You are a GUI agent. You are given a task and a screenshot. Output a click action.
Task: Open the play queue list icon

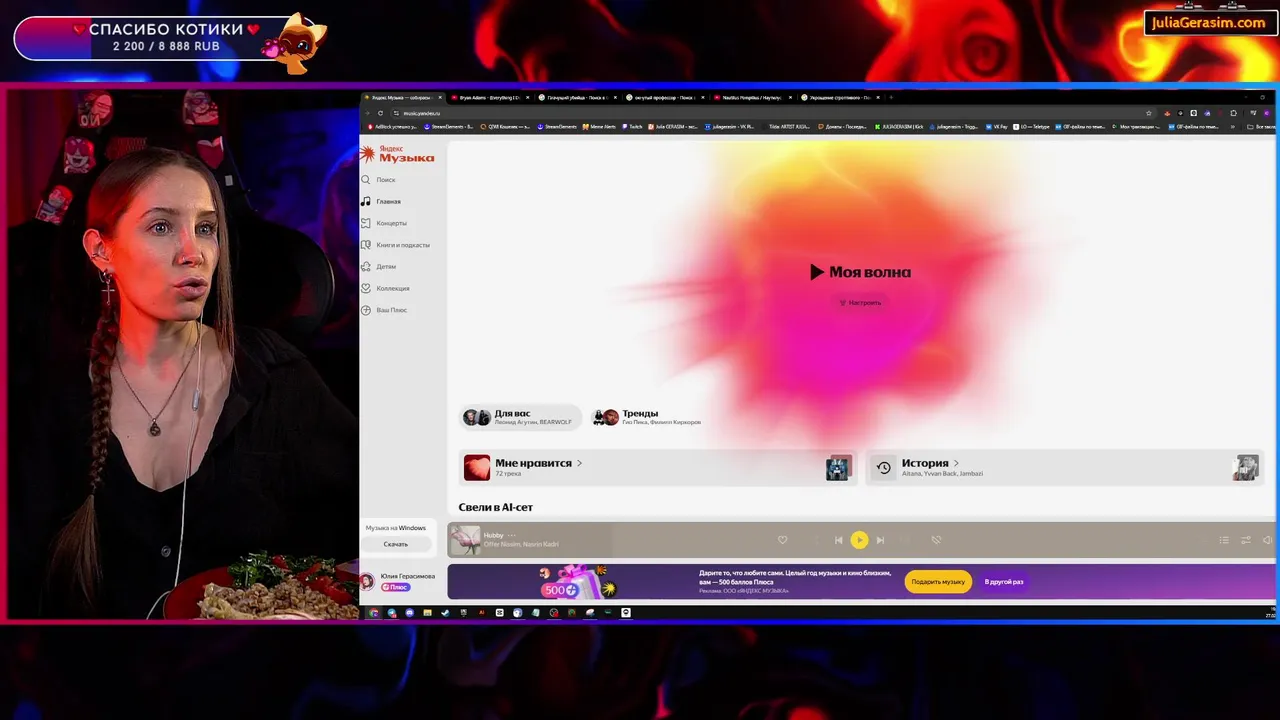(1223, 540)
